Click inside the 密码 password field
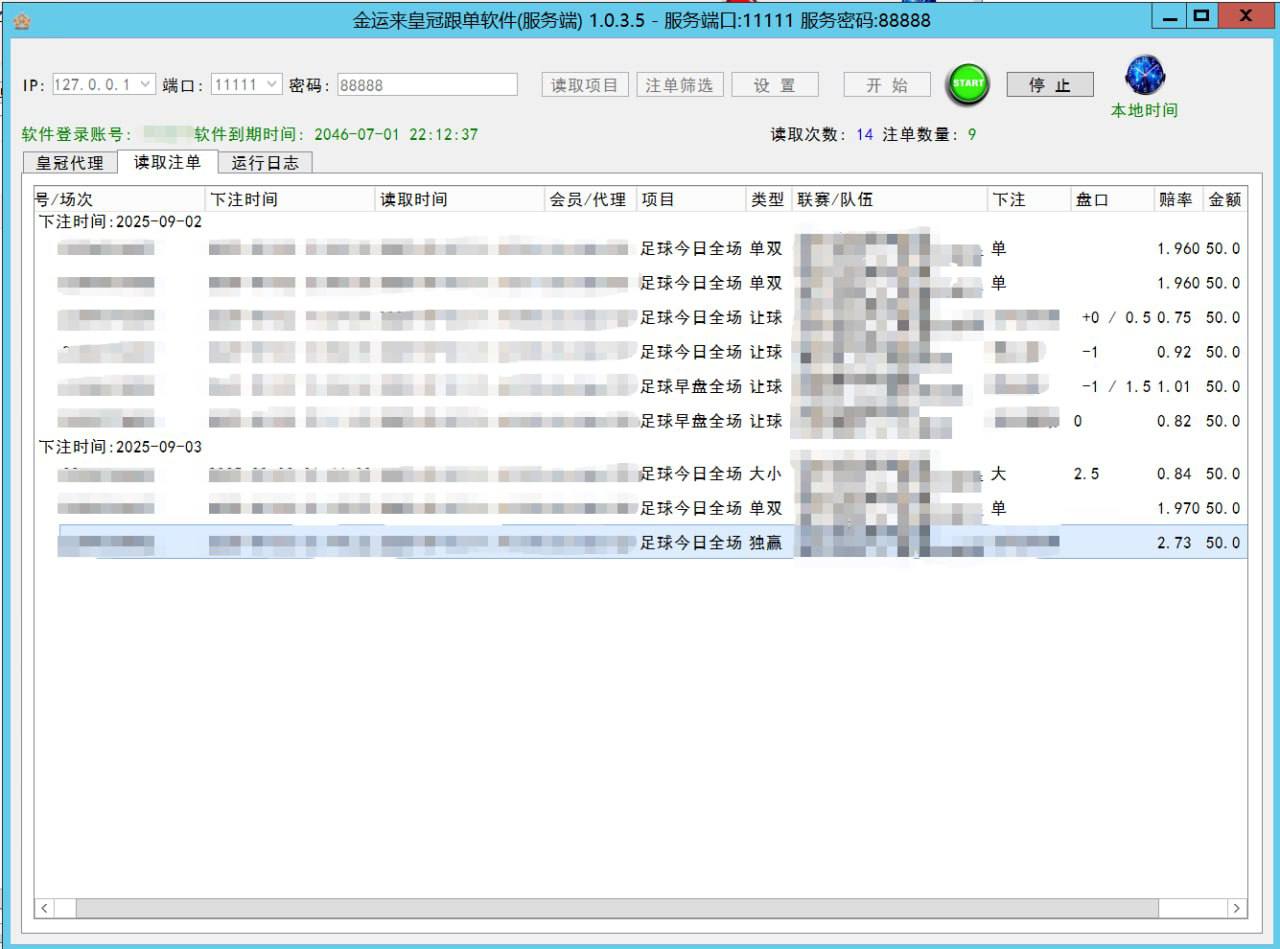 [x=425, y=84]
